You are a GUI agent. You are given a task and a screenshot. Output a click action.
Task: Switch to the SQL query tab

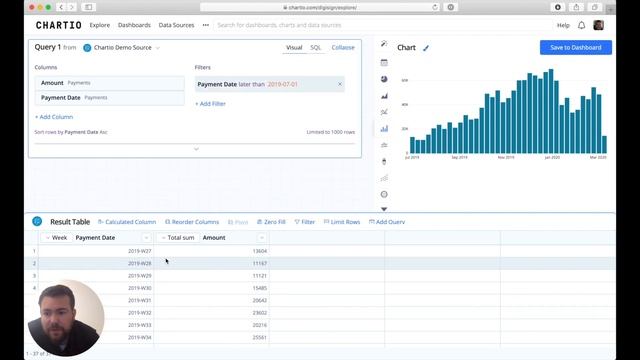click(316, 47)
